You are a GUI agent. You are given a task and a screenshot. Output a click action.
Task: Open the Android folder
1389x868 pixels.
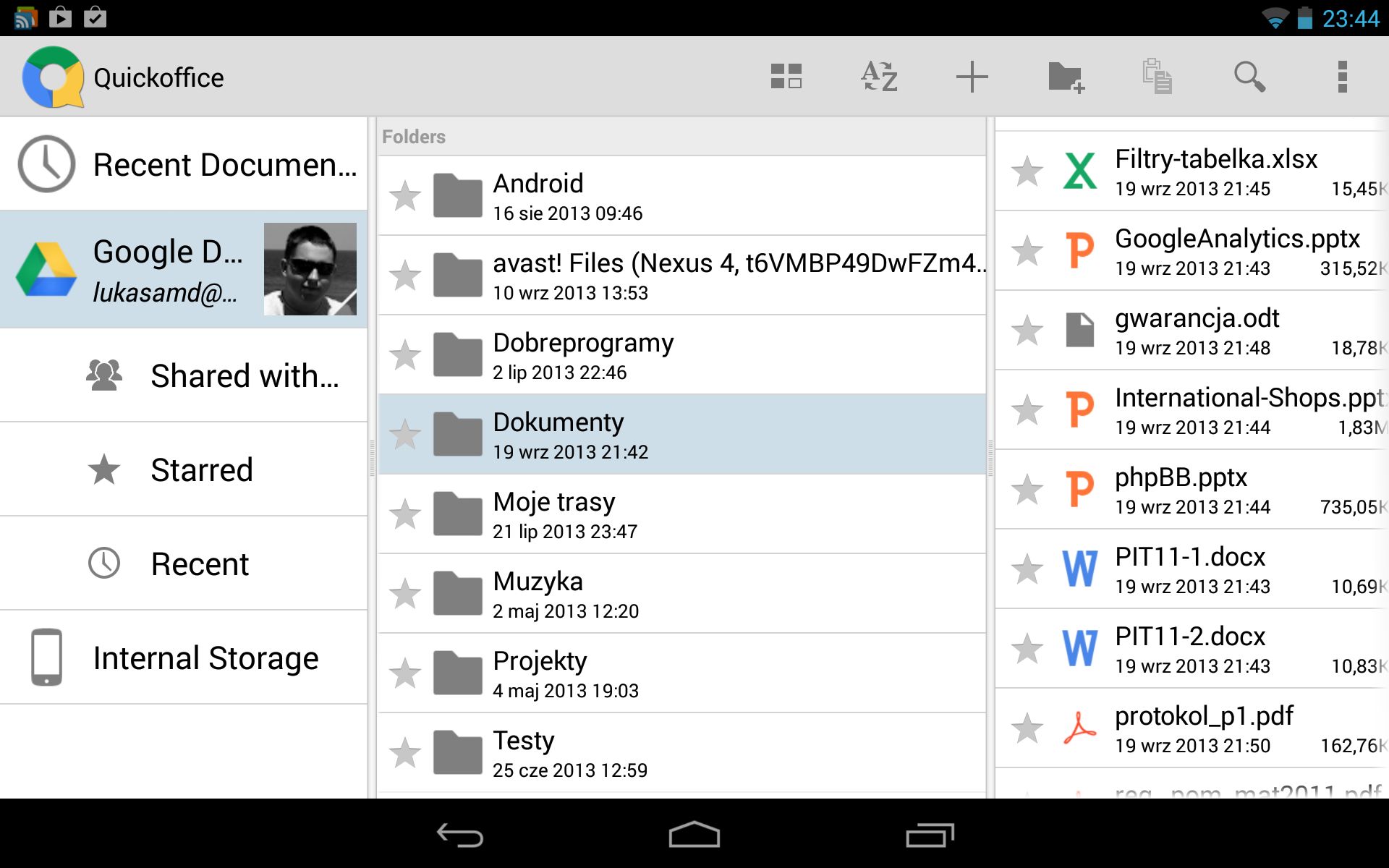[682, 196]
